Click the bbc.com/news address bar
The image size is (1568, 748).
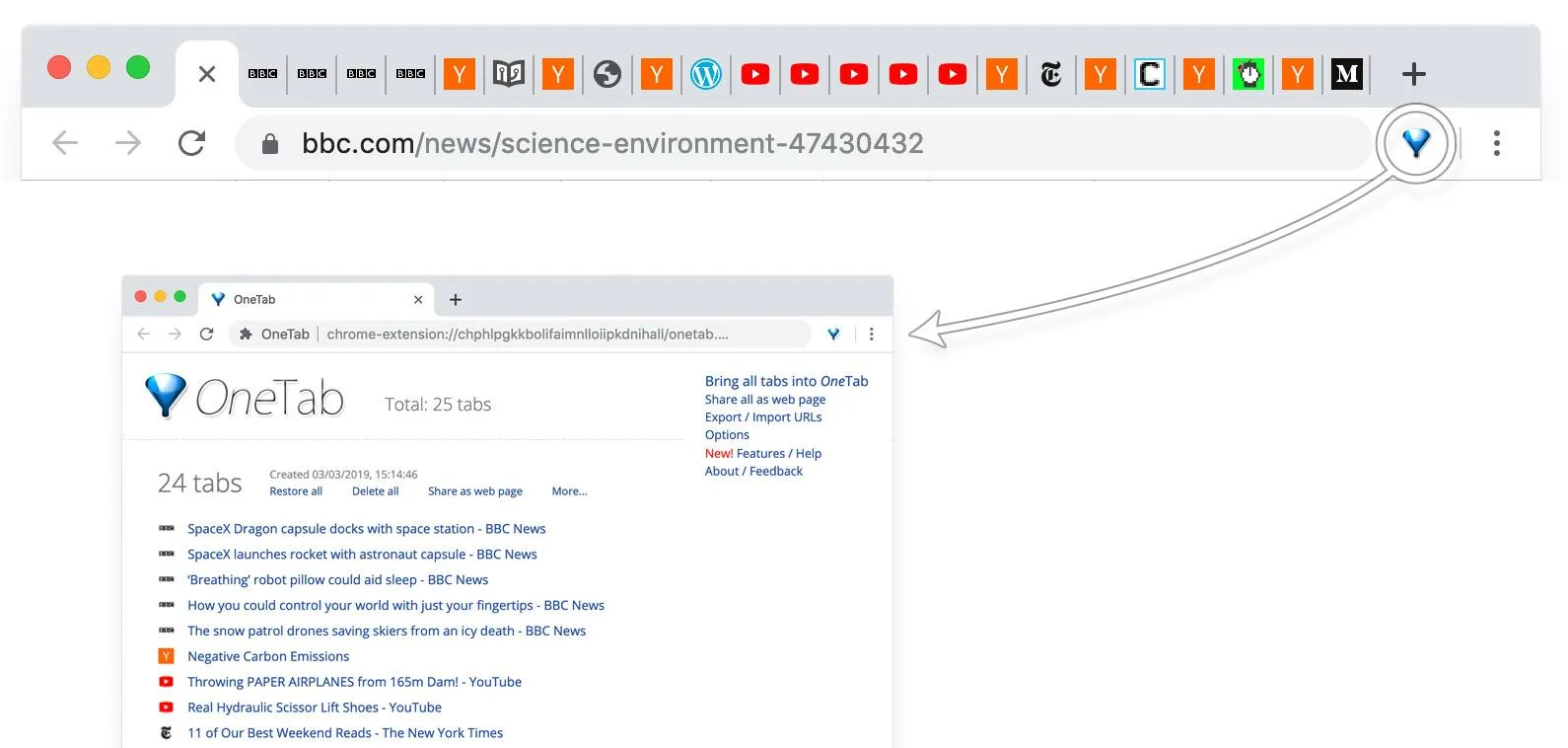(803, 143)
